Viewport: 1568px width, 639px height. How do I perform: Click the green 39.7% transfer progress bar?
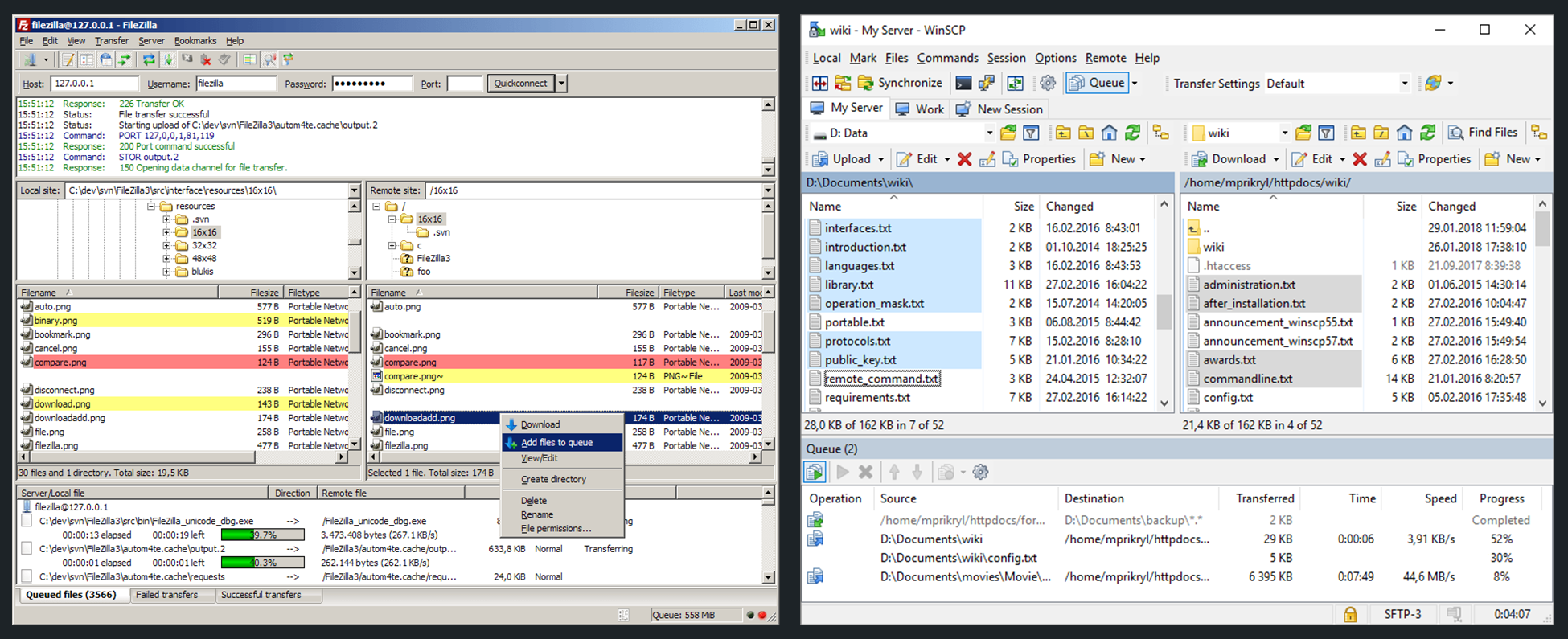coord(262,535)
